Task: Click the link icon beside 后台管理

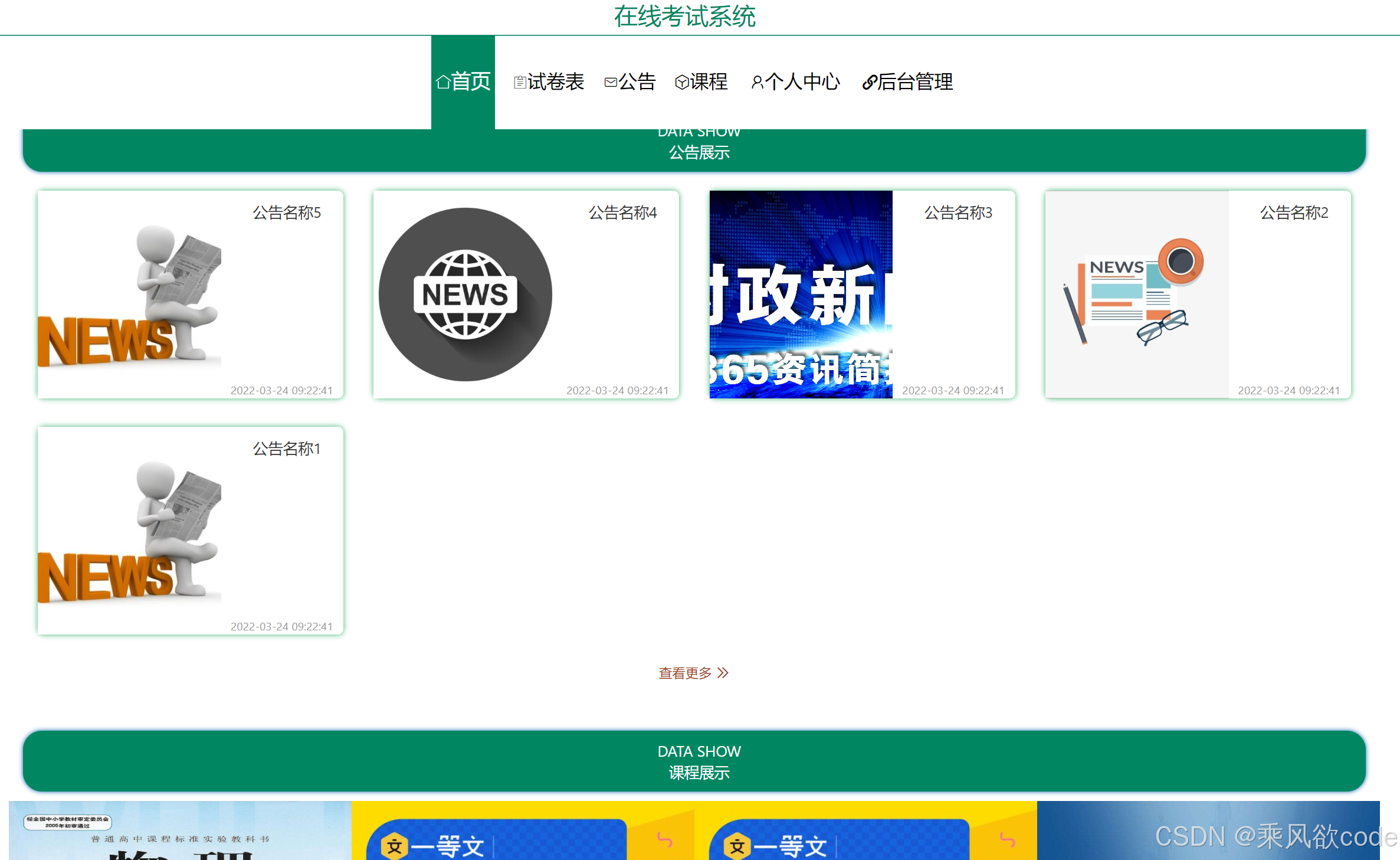Action: [x=869, y=82]
